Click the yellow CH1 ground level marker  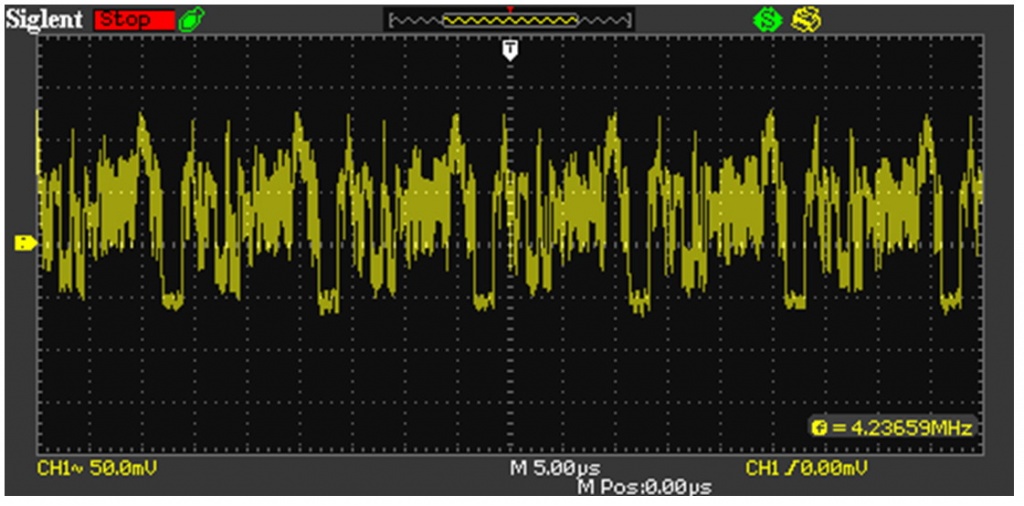tap(25, 242)
